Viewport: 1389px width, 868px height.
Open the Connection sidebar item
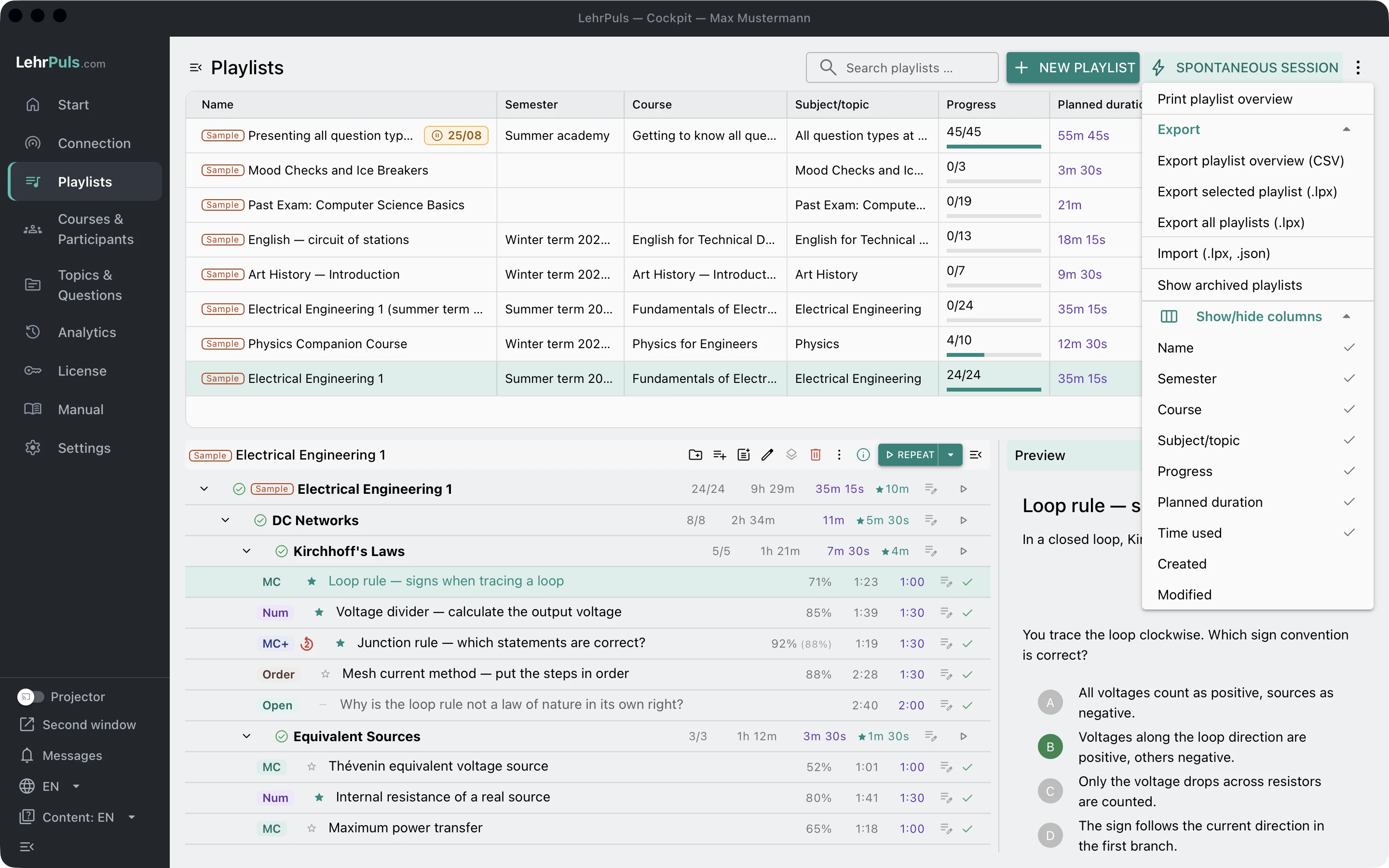(x=85, y=143)
